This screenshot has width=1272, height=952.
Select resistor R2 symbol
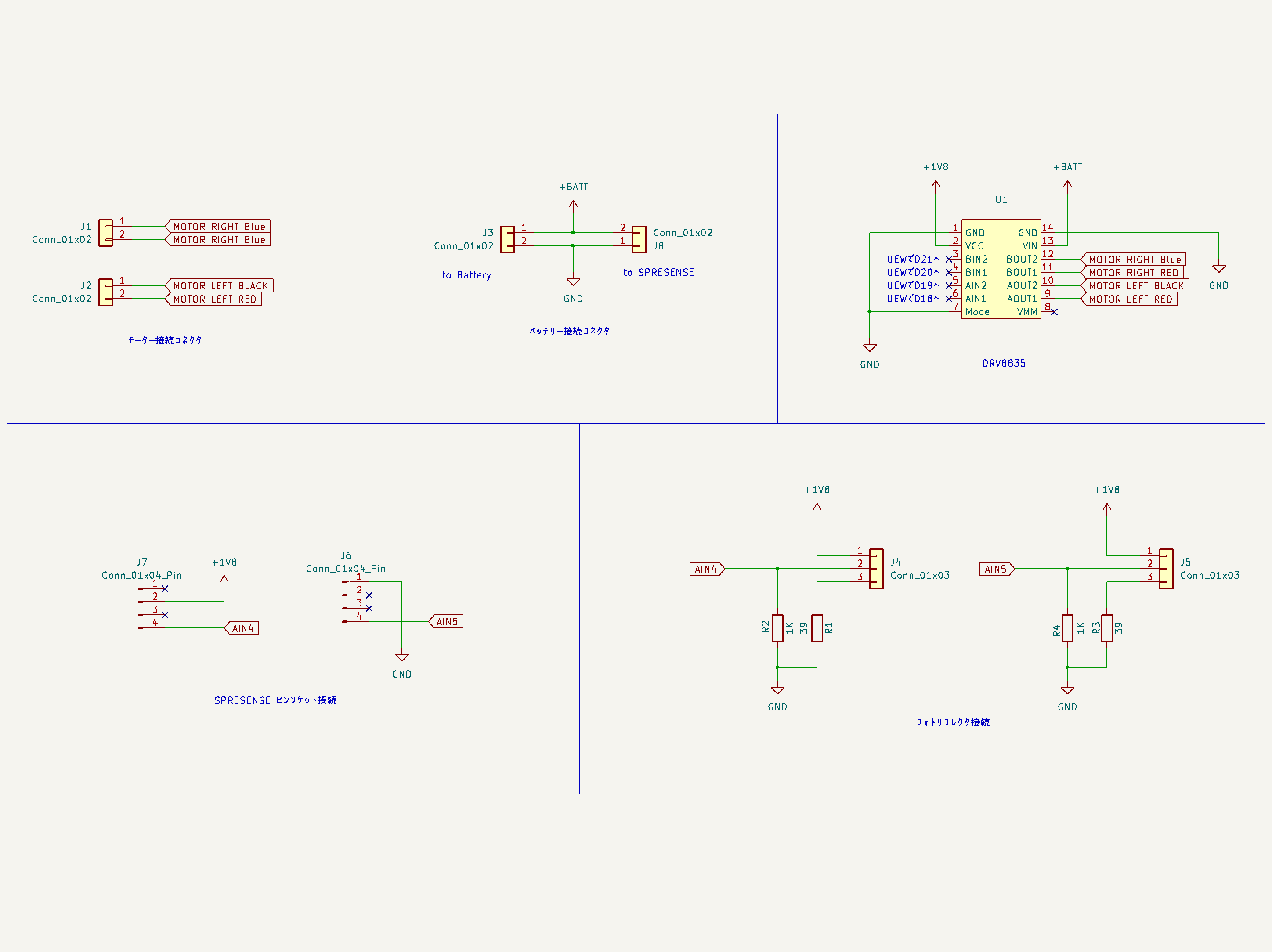pos(777,628)
